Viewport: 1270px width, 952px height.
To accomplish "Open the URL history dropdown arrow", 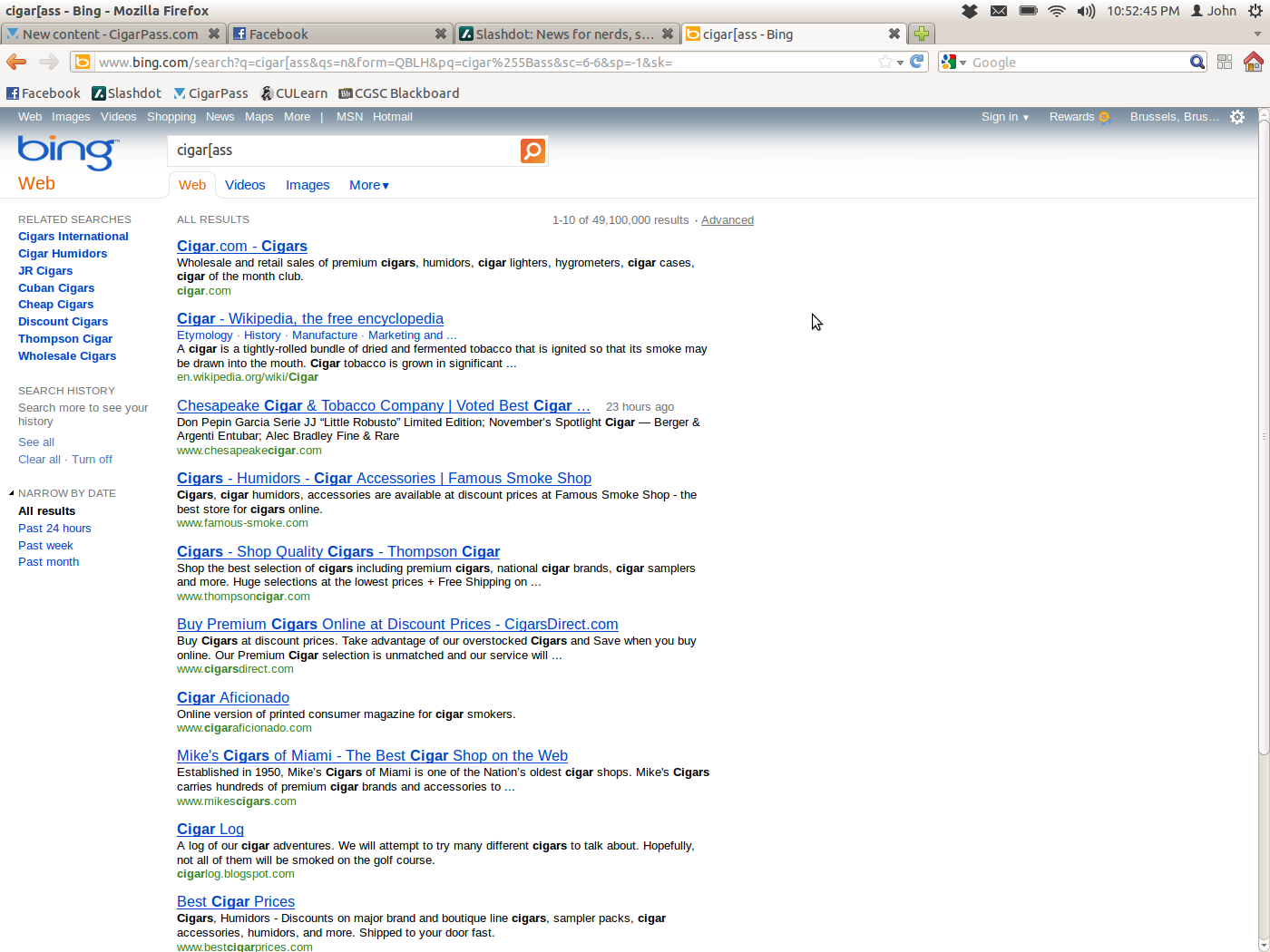I will pos(900,63).
